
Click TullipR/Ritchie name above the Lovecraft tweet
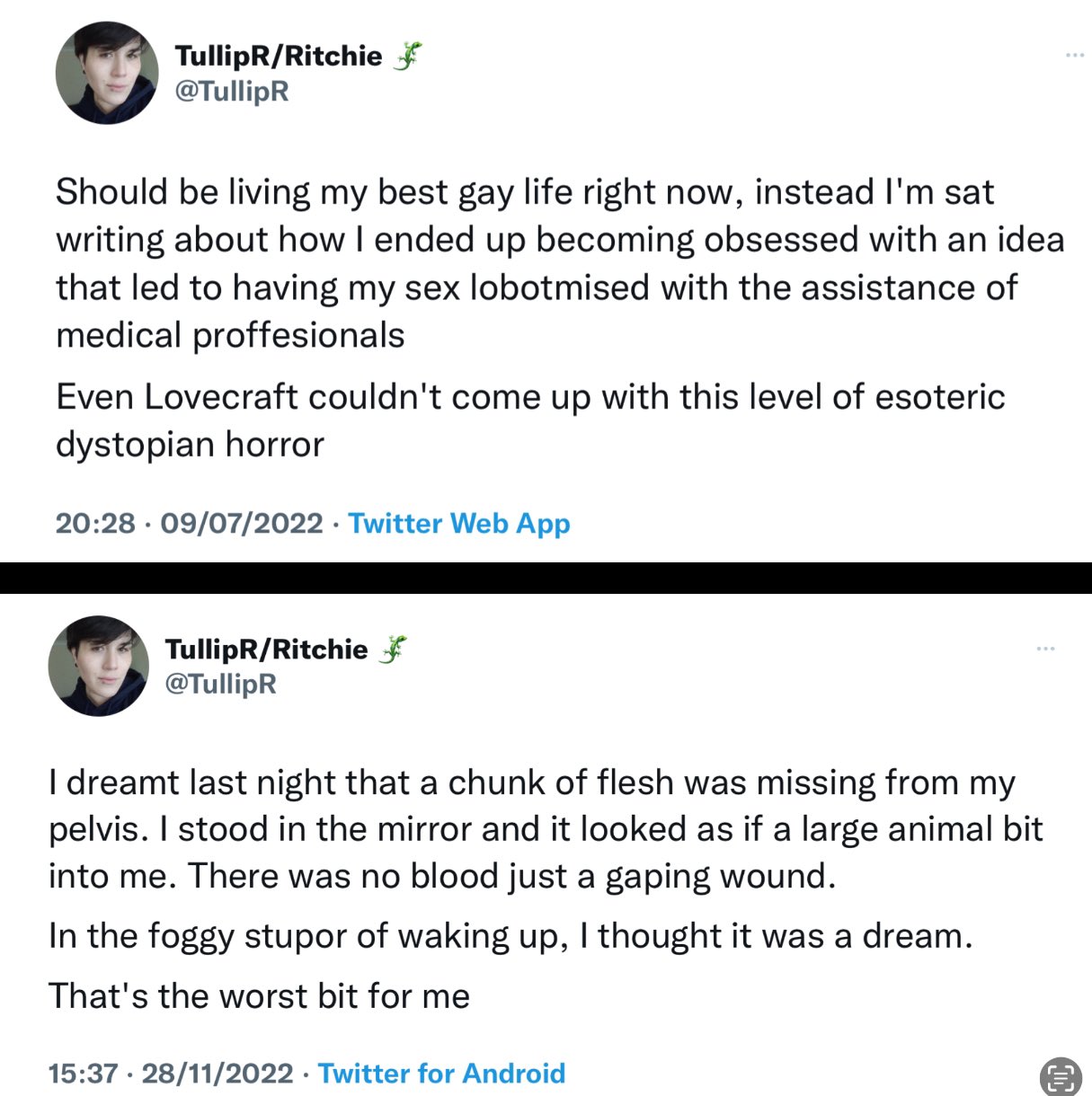click(x=279, y=56)
